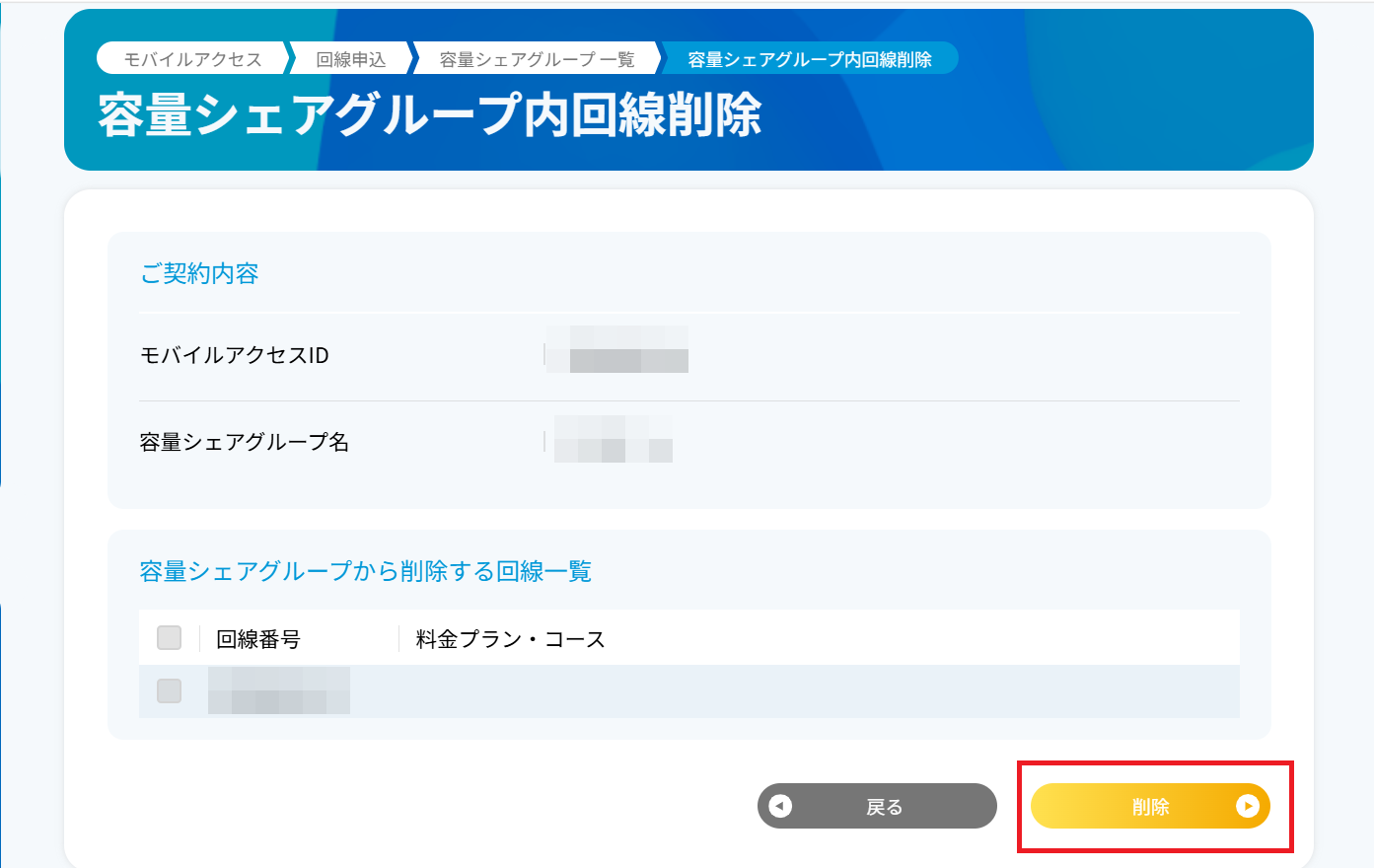Viewport: 1374px width, 868px height.
Task: Select the blurred line number in the table row
Action: point(279,690)
